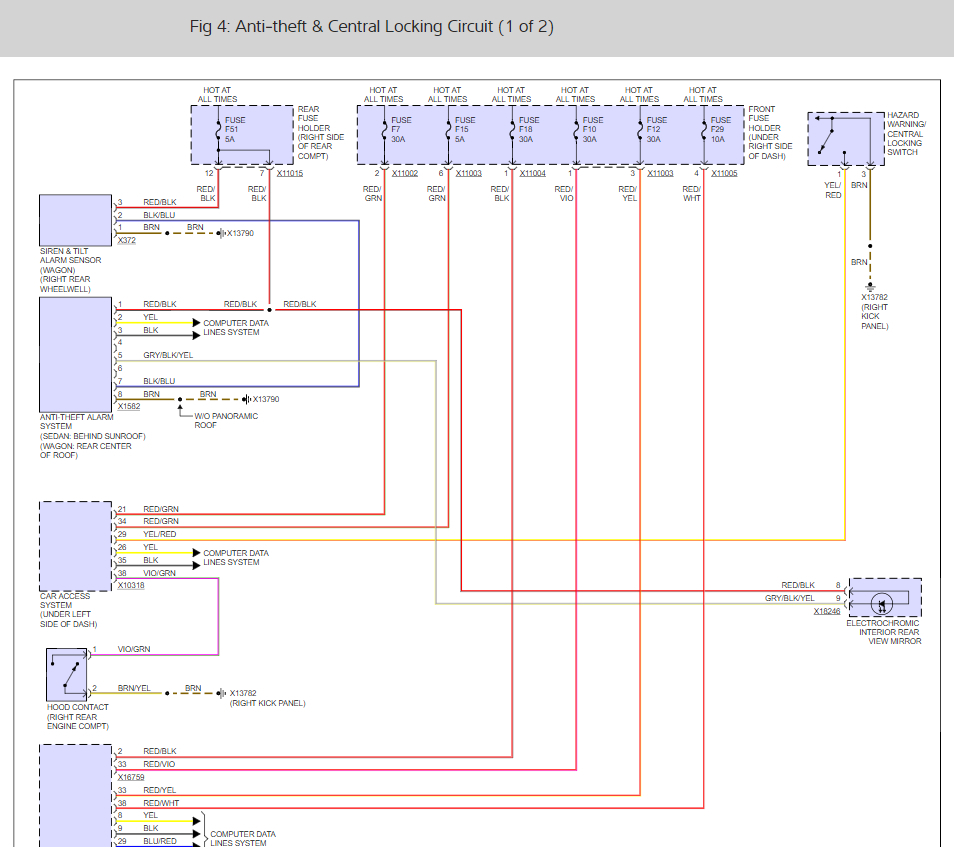Click fuse F29 symbol in front fuse holder
The height and width of the screenshot is (863, 954).
[x=704, y=129]
